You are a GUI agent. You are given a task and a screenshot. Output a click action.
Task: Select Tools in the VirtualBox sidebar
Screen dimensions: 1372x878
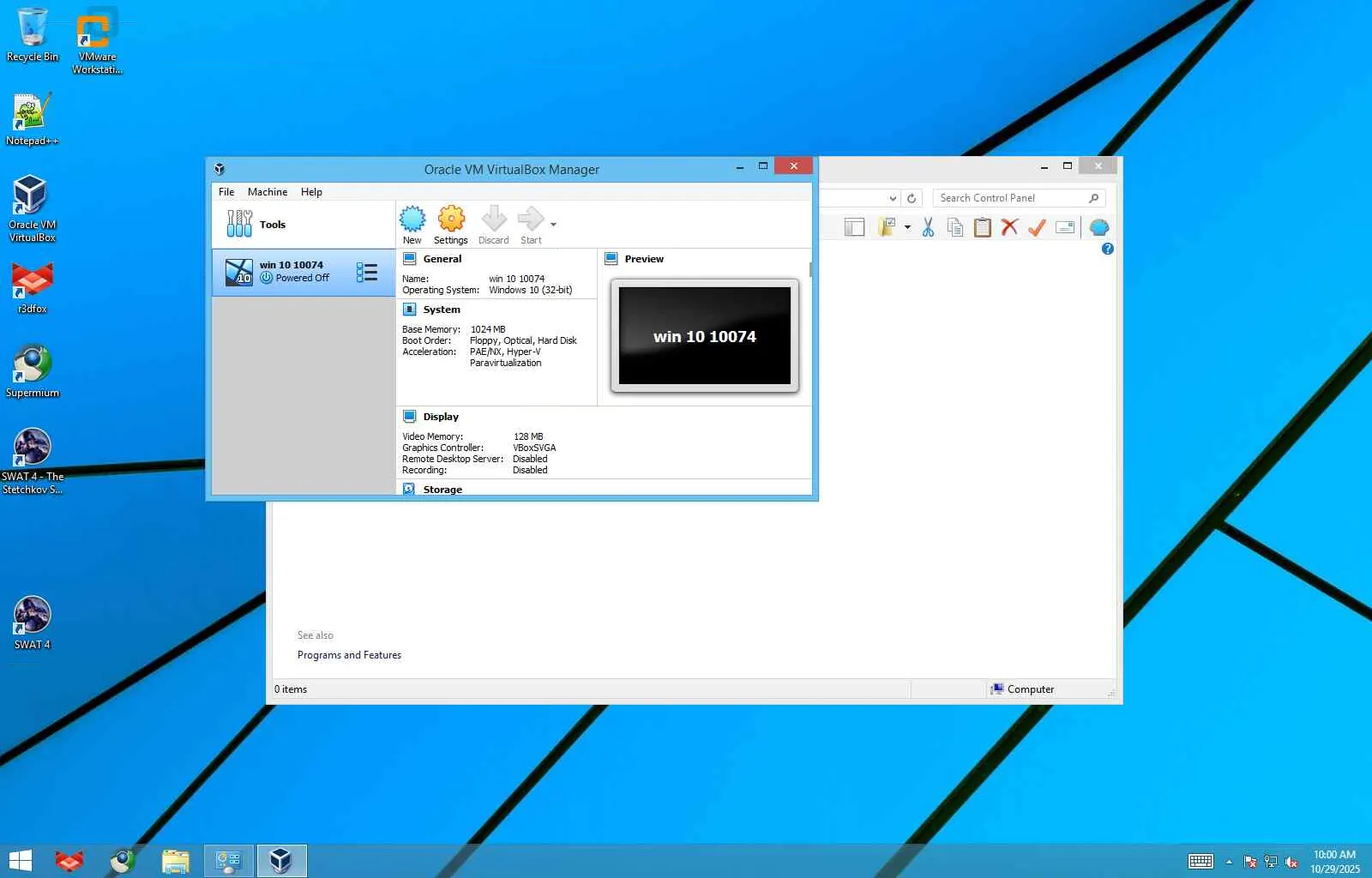coord(304,225)
